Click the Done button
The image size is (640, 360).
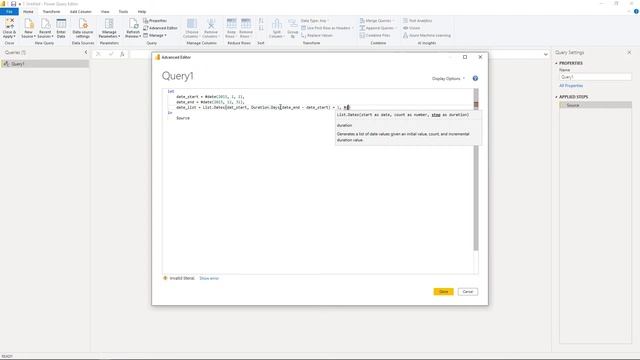443,291
